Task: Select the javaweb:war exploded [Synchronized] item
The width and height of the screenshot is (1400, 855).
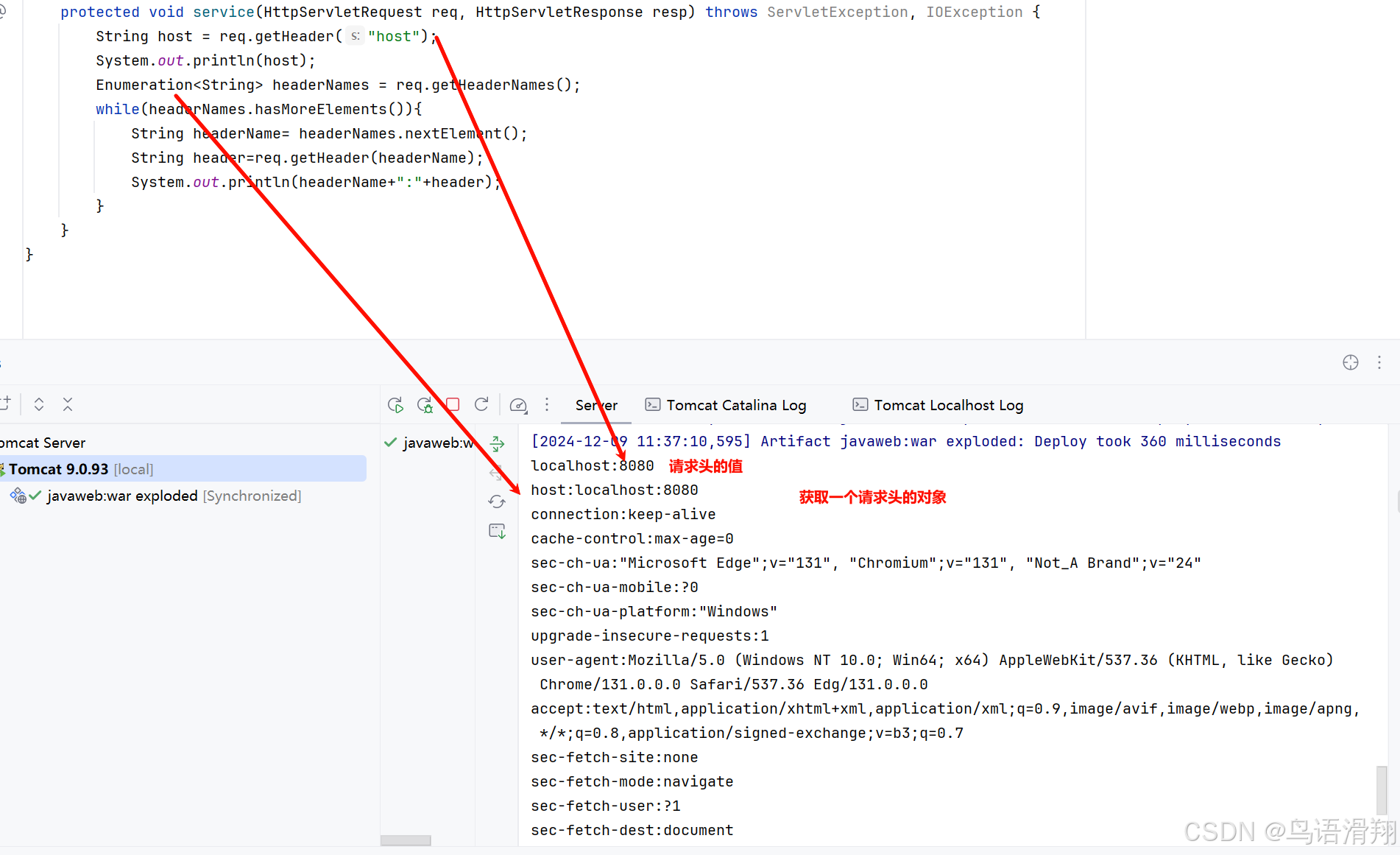Action: click(174, 496)
